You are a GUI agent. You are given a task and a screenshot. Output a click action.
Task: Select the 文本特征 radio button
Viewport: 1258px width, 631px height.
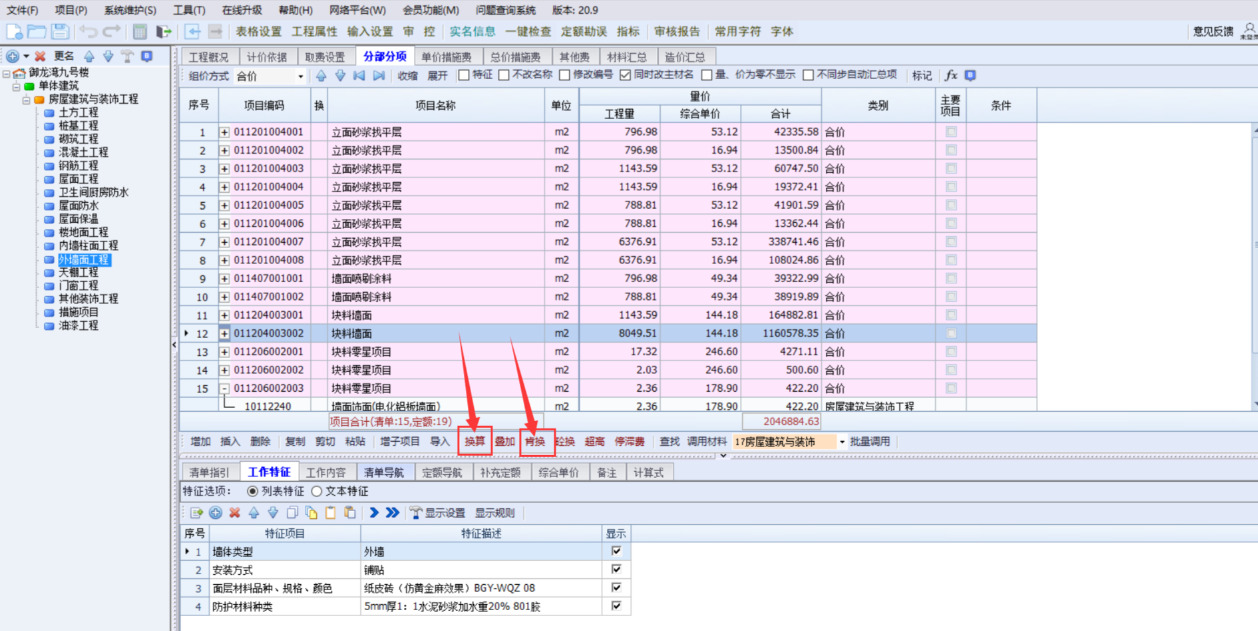pos(316,491)
